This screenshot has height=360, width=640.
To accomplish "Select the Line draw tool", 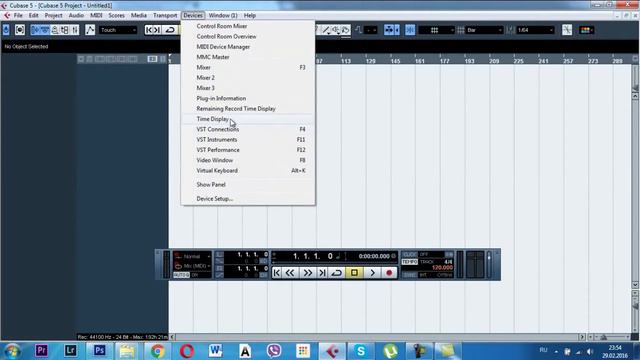I will pyautogui.click(x=326, y=30).
